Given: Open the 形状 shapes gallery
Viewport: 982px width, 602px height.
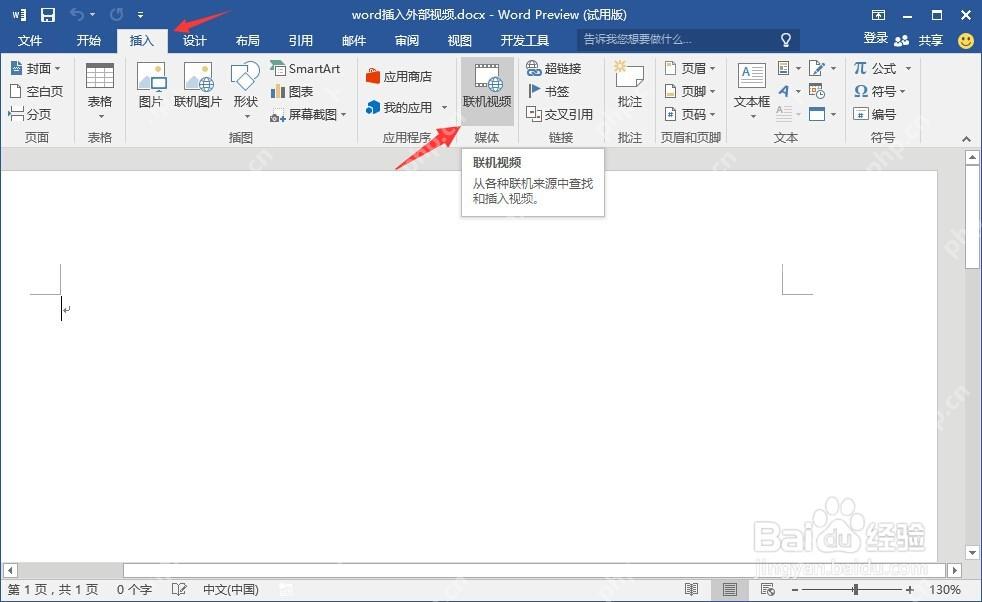Looking at the screenshot, I should tap(246, 91).
